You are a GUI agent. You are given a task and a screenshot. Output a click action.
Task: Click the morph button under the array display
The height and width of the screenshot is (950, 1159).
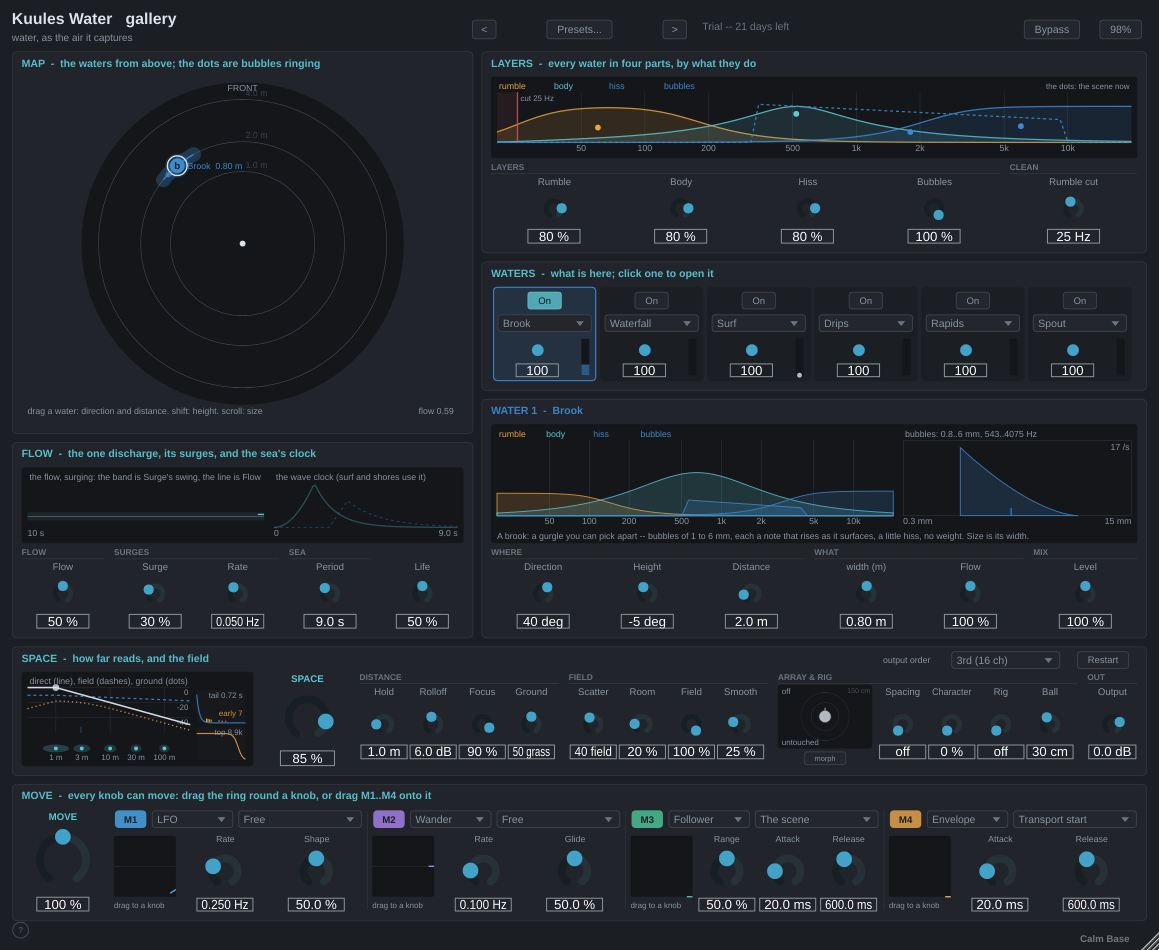[x=825, y=758]
